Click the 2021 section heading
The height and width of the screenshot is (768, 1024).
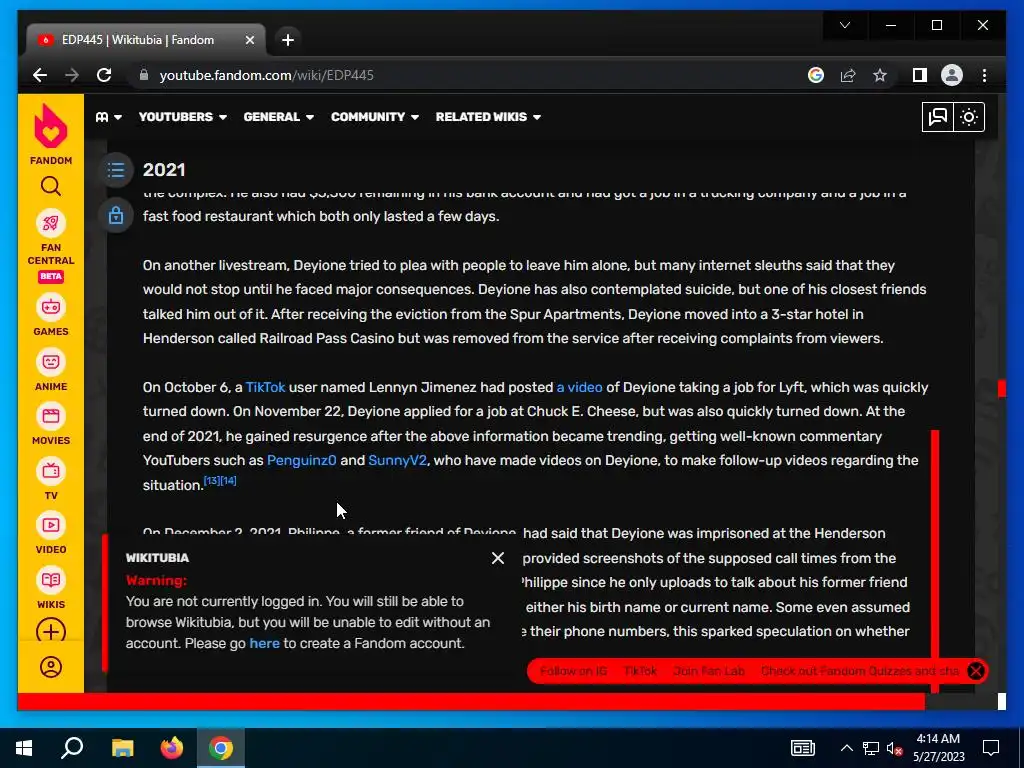(164, 170)
